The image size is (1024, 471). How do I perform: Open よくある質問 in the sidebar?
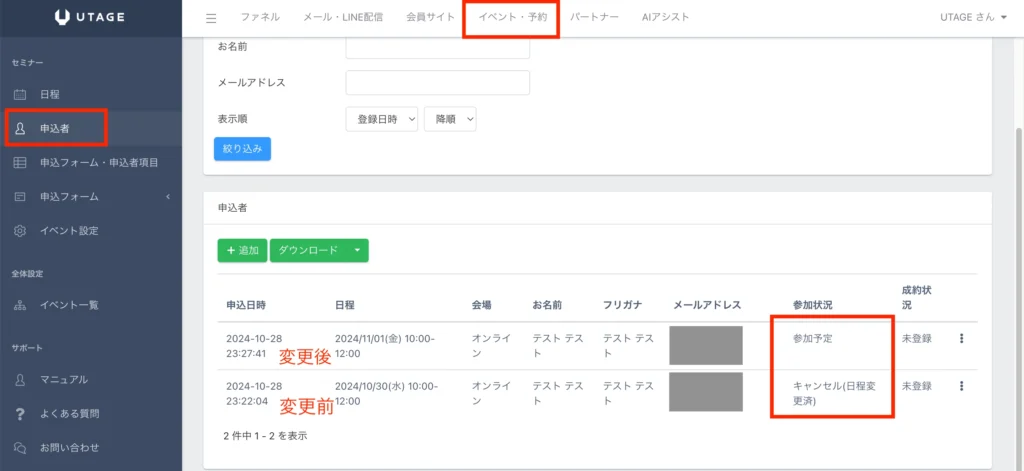tap(69, 414)
